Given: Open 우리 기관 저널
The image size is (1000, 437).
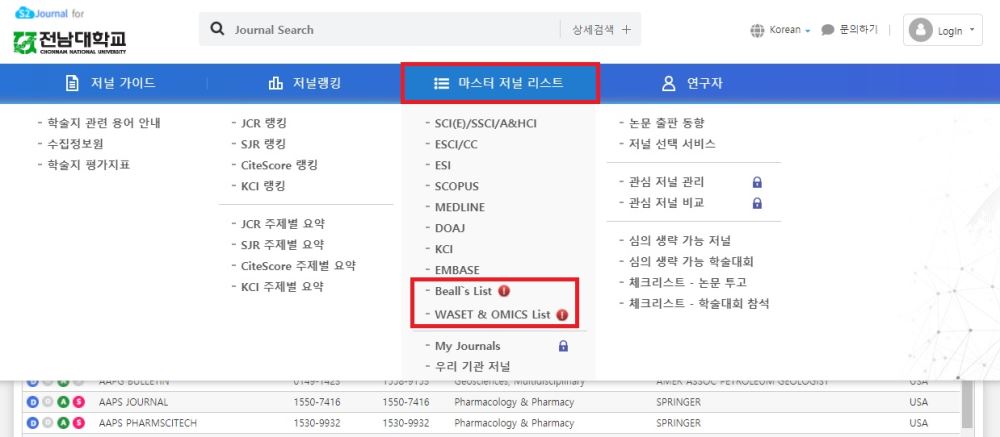Looking at the screenshot, I should pos(472,367).
